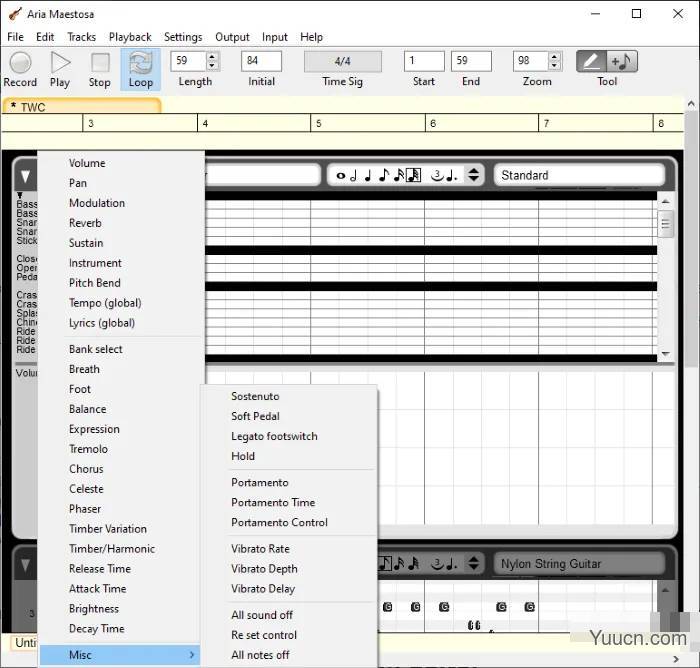Open the Settings menu

(x=183, y=37)
